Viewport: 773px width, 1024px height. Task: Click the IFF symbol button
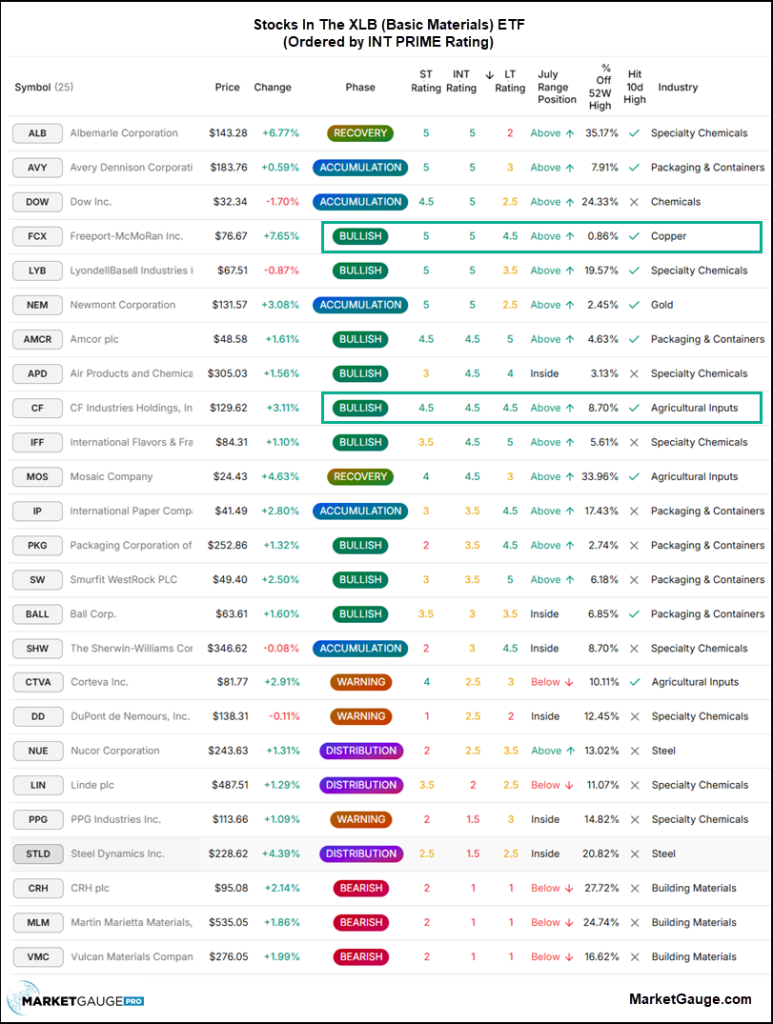click(x=37, y=442)
